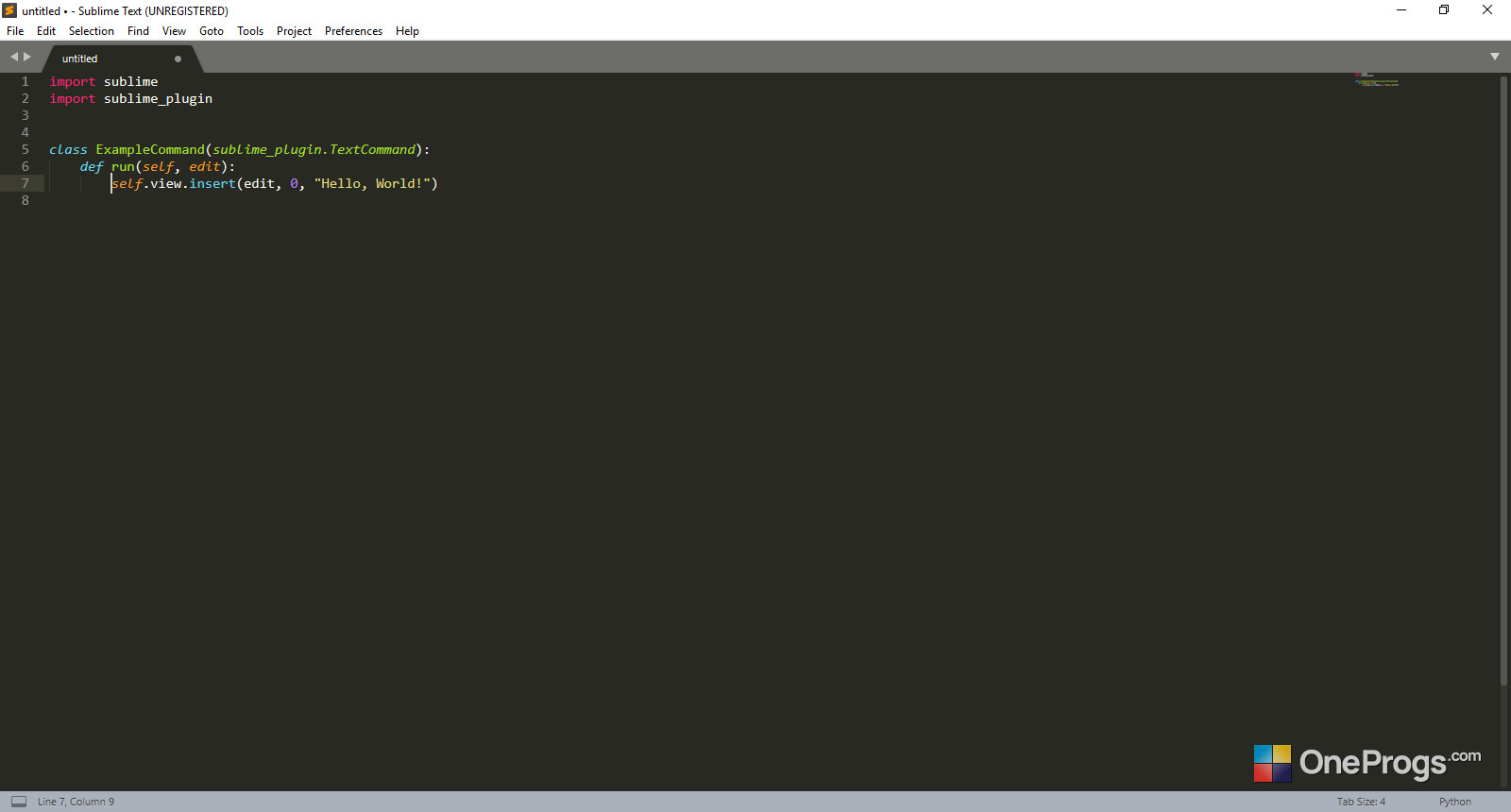Open the Project menu
Image resolution: width=1511 pixels, height=812 pixels.
pos(294,31)
